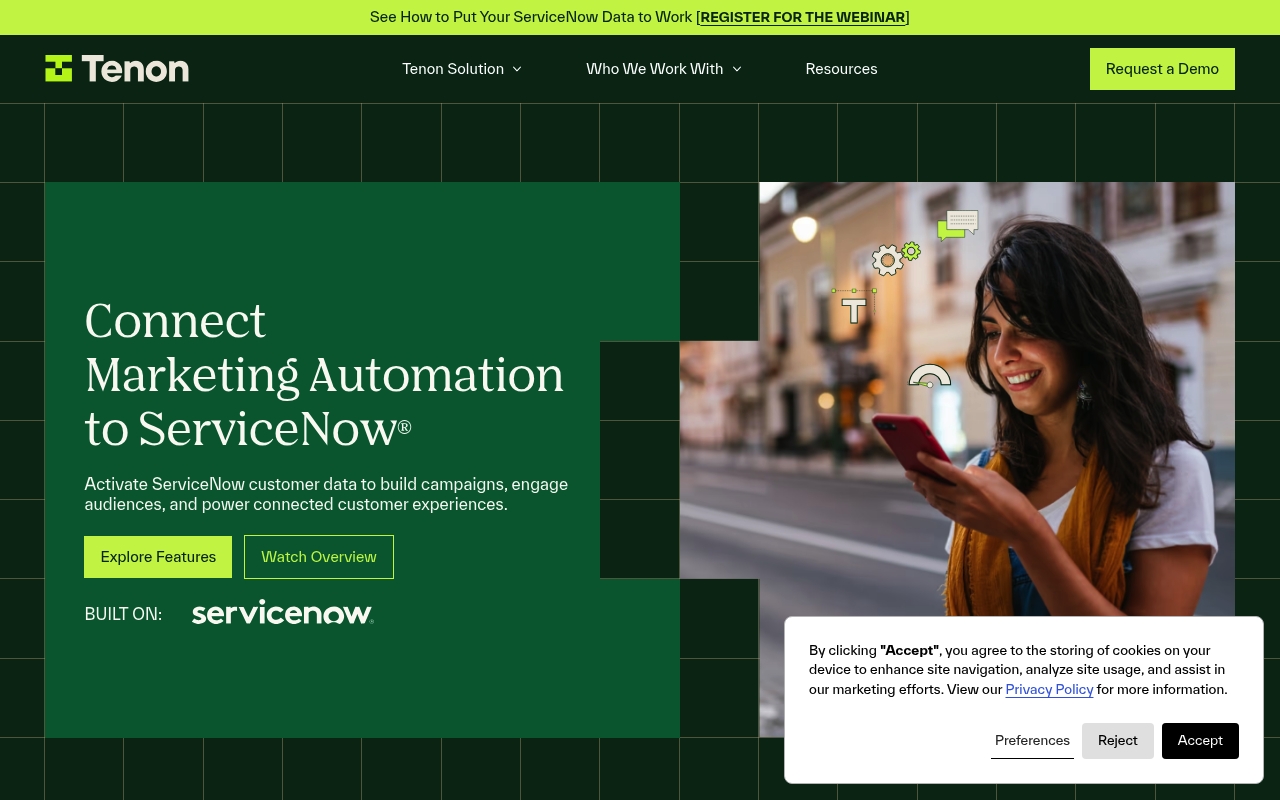Accept cookies
The height and width of the screenshot is (800, 1280).
1200,741
